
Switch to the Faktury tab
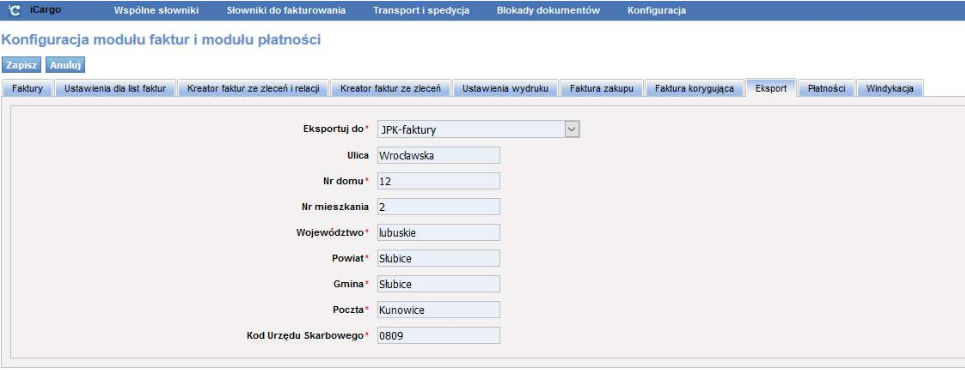[28, 89]
